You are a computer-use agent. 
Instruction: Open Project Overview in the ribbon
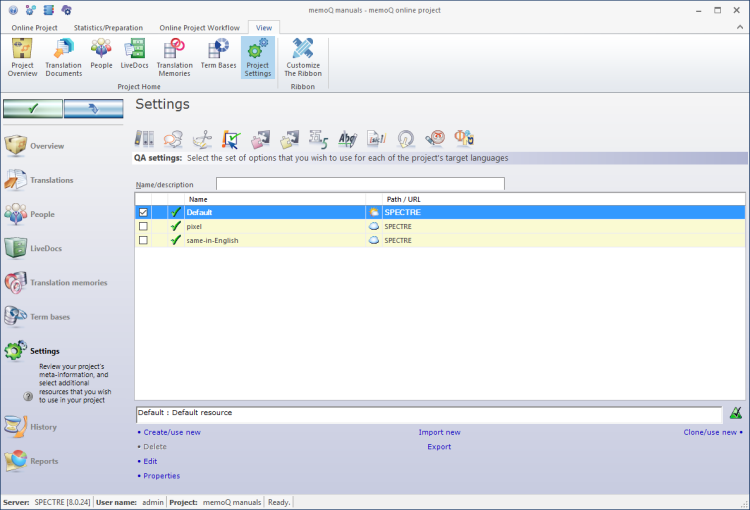point(22,56)
